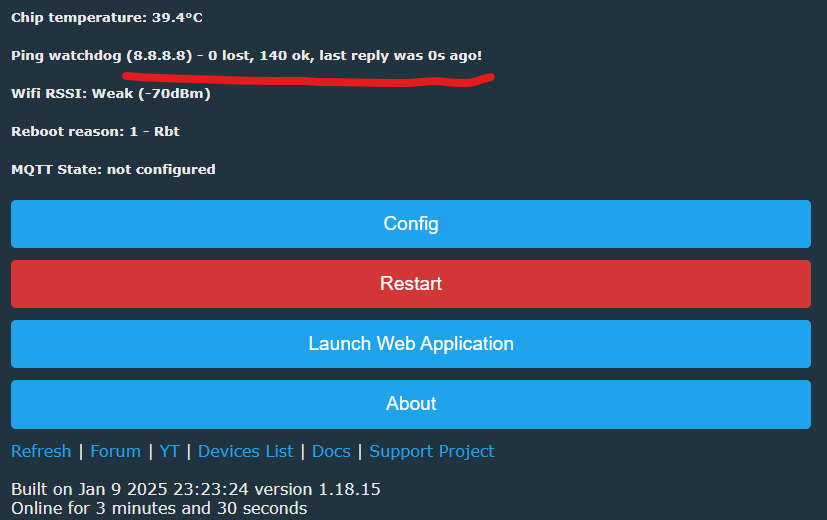Click the Wifi RSSI signal line

click(x=110, y=94)
